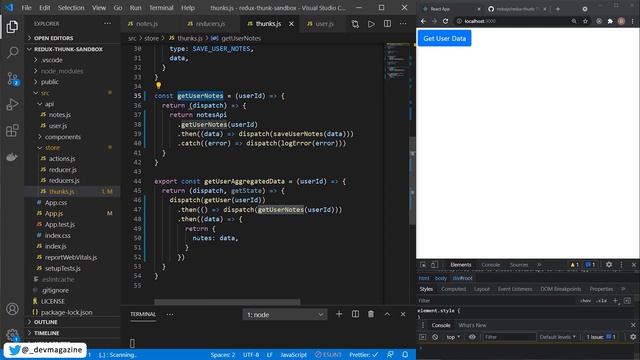Split the editor to the right
Viewport: 640px width, 360px height.
click(387, 24)
